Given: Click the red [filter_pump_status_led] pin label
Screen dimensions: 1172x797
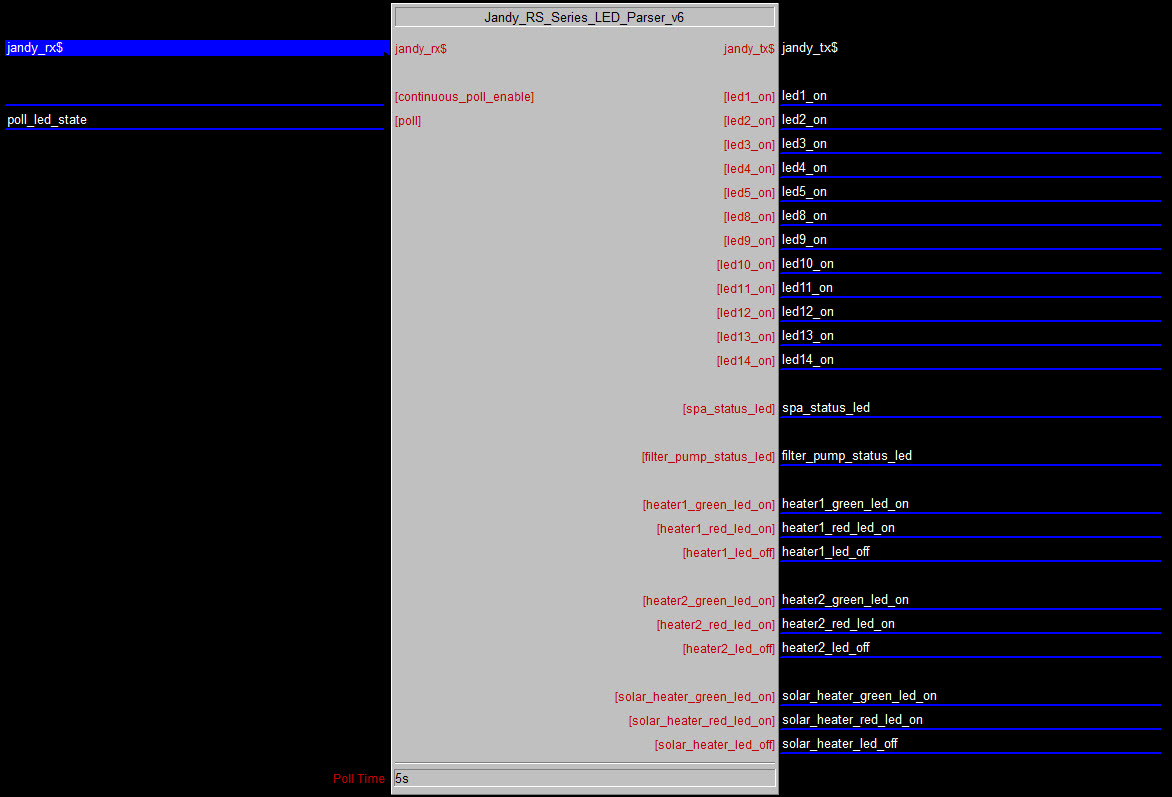Looking at the screenshot, I should (708, 456).
